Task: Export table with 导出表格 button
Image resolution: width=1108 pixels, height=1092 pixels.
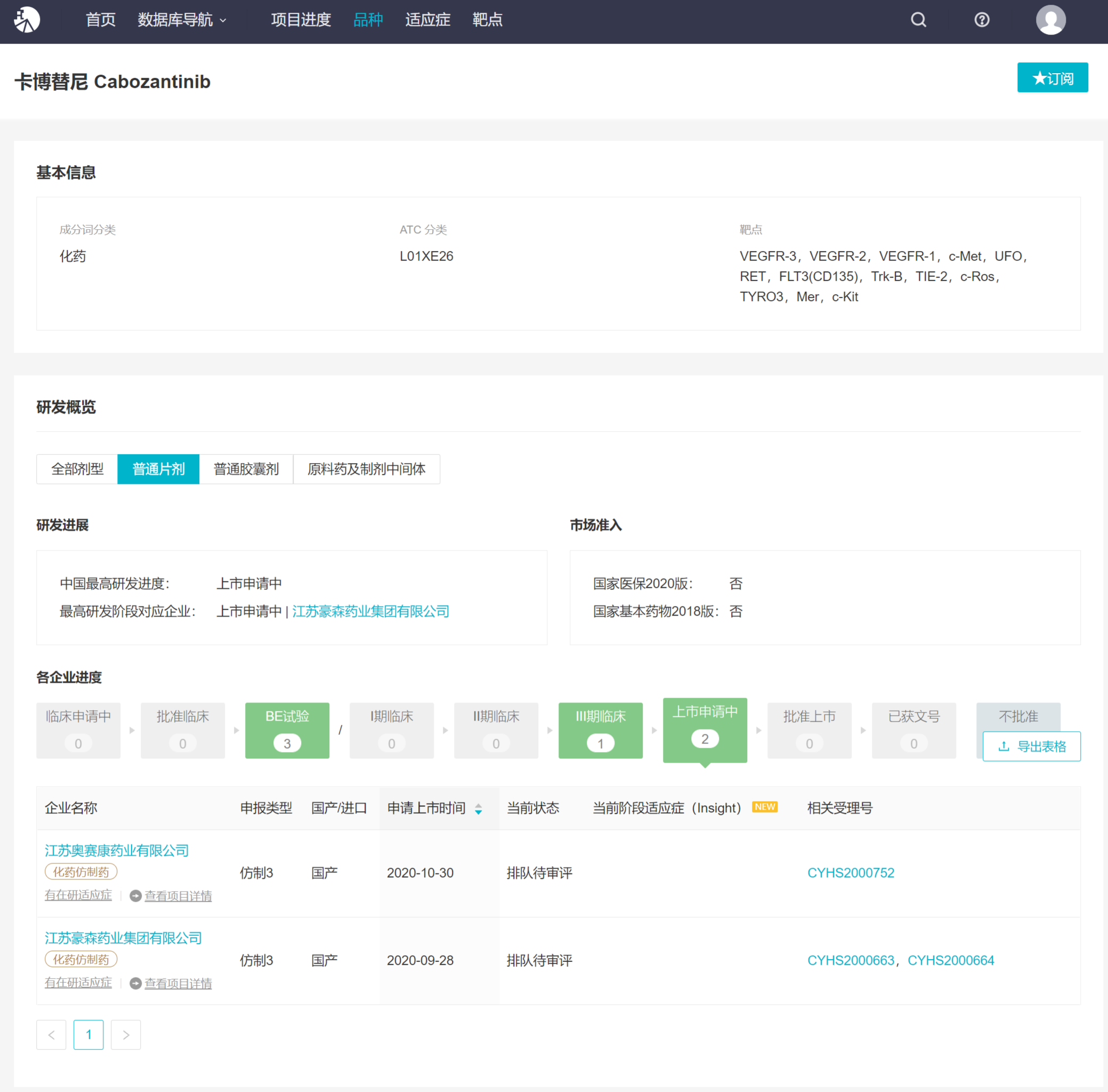Action: (1031, 746)
